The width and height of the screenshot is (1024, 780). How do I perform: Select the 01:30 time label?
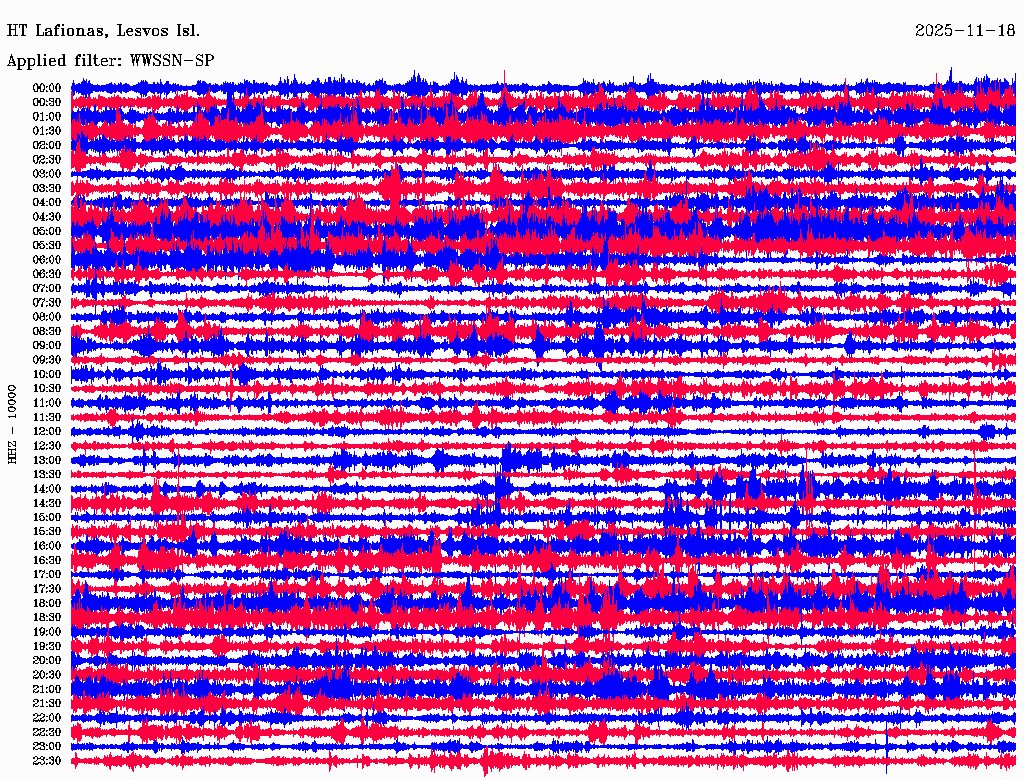click(x=46, y=131)
